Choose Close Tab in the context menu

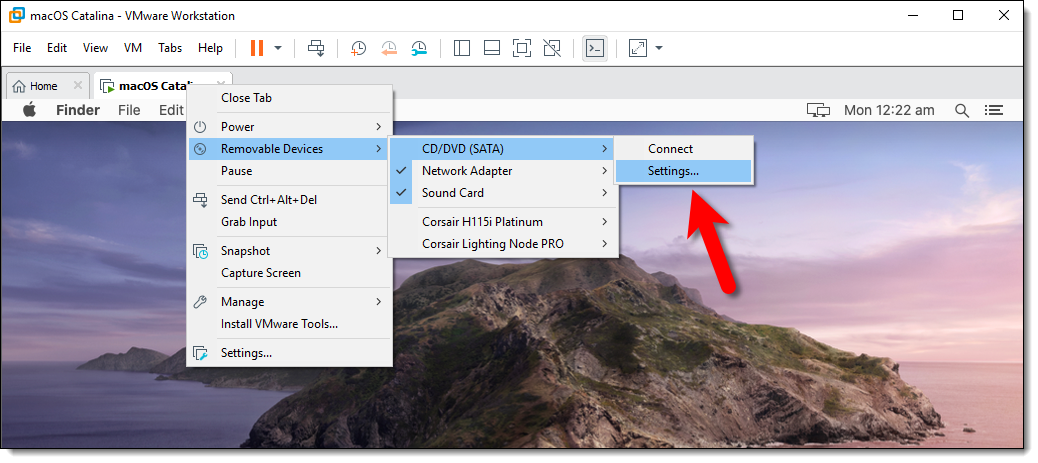click(289, 98)
